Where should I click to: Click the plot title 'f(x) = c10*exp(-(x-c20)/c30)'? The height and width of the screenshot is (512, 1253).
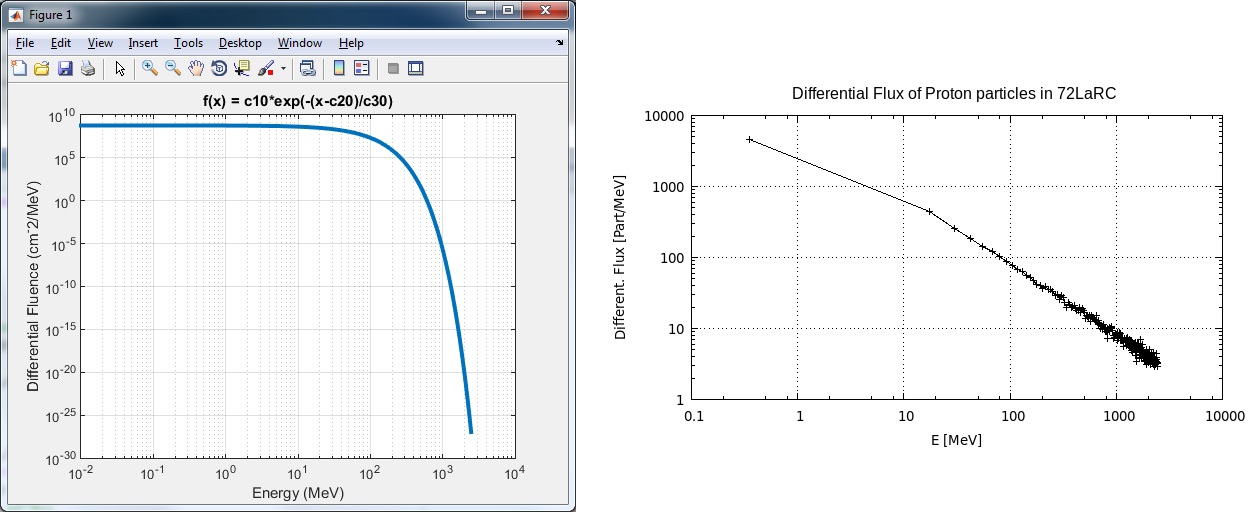click(x=297, y=101)
